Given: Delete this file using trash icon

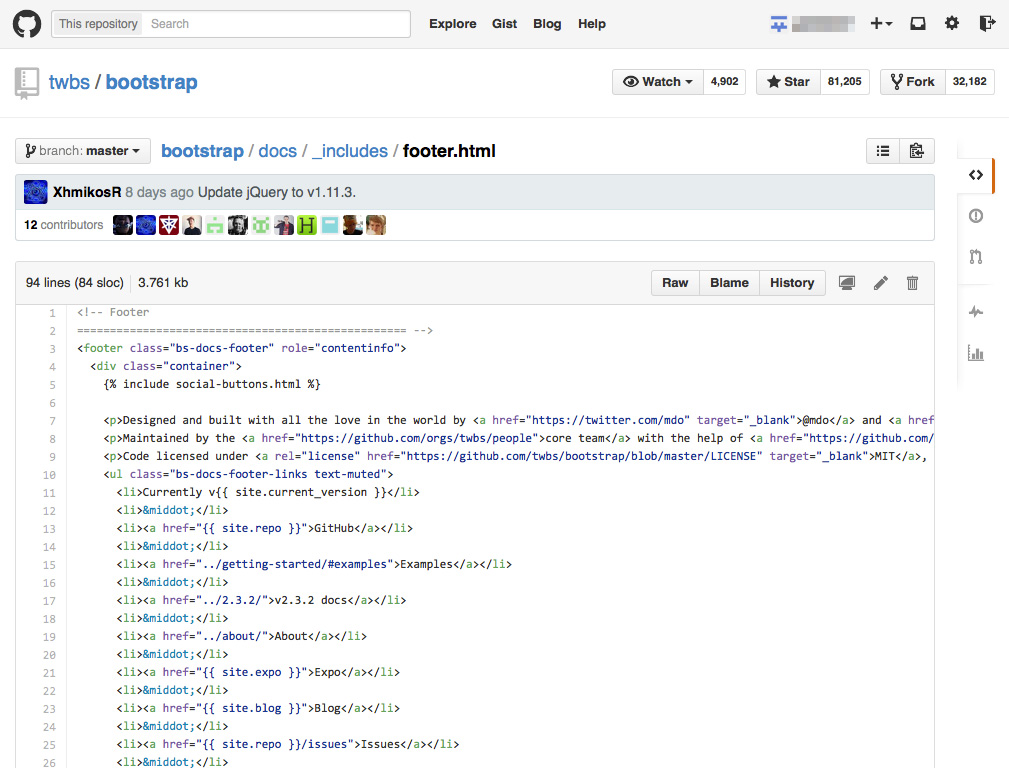Looking at the screenshot, I should tap(912, 283).
